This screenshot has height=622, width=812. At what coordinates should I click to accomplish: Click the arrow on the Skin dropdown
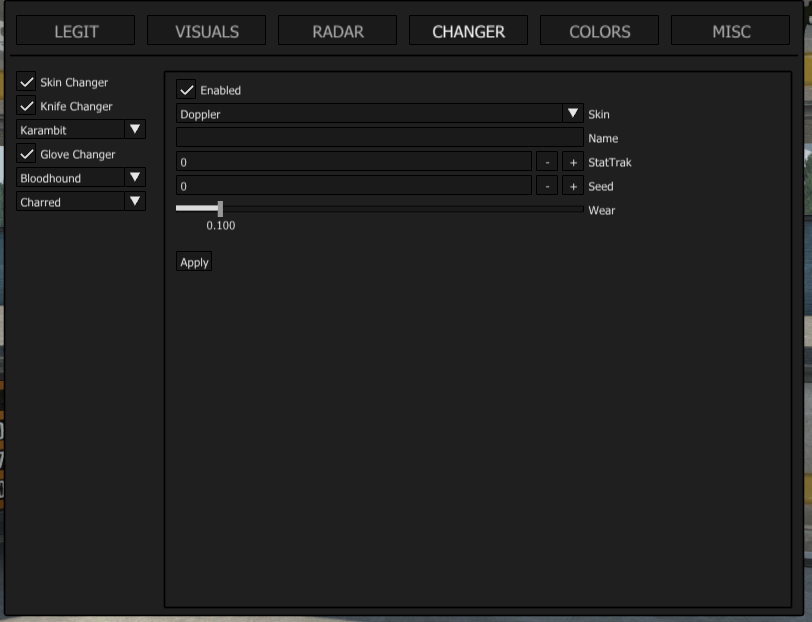point(573,113)
